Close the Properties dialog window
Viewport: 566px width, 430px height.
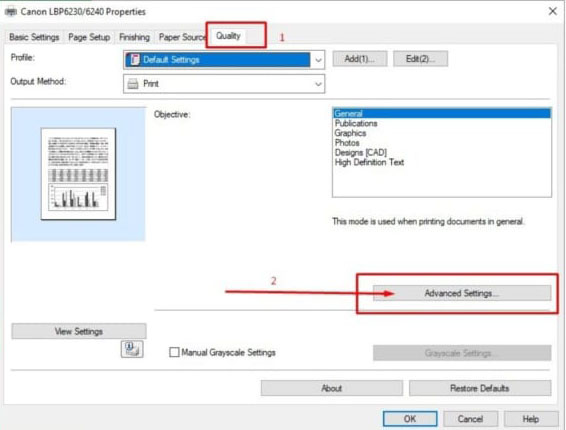coord(552,12)
